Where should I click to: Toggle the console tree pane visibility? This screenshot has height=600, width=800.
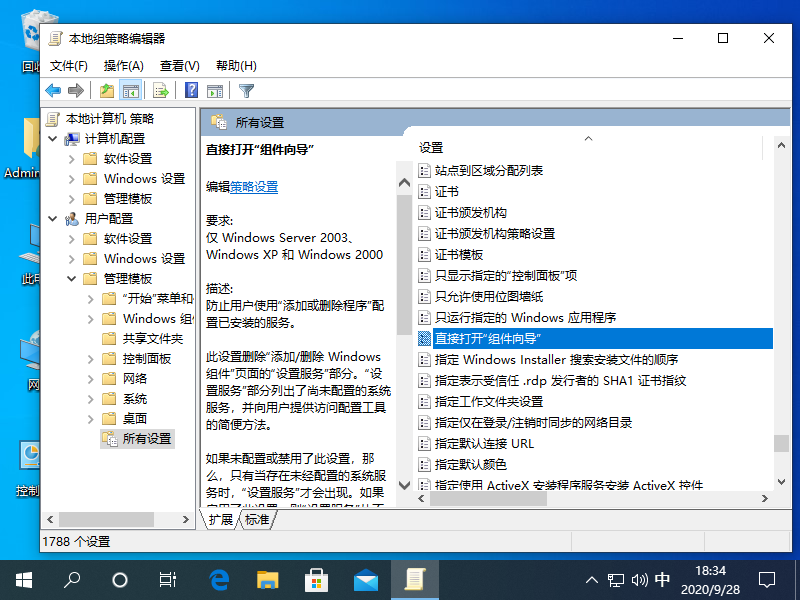[x=131, y=90]
